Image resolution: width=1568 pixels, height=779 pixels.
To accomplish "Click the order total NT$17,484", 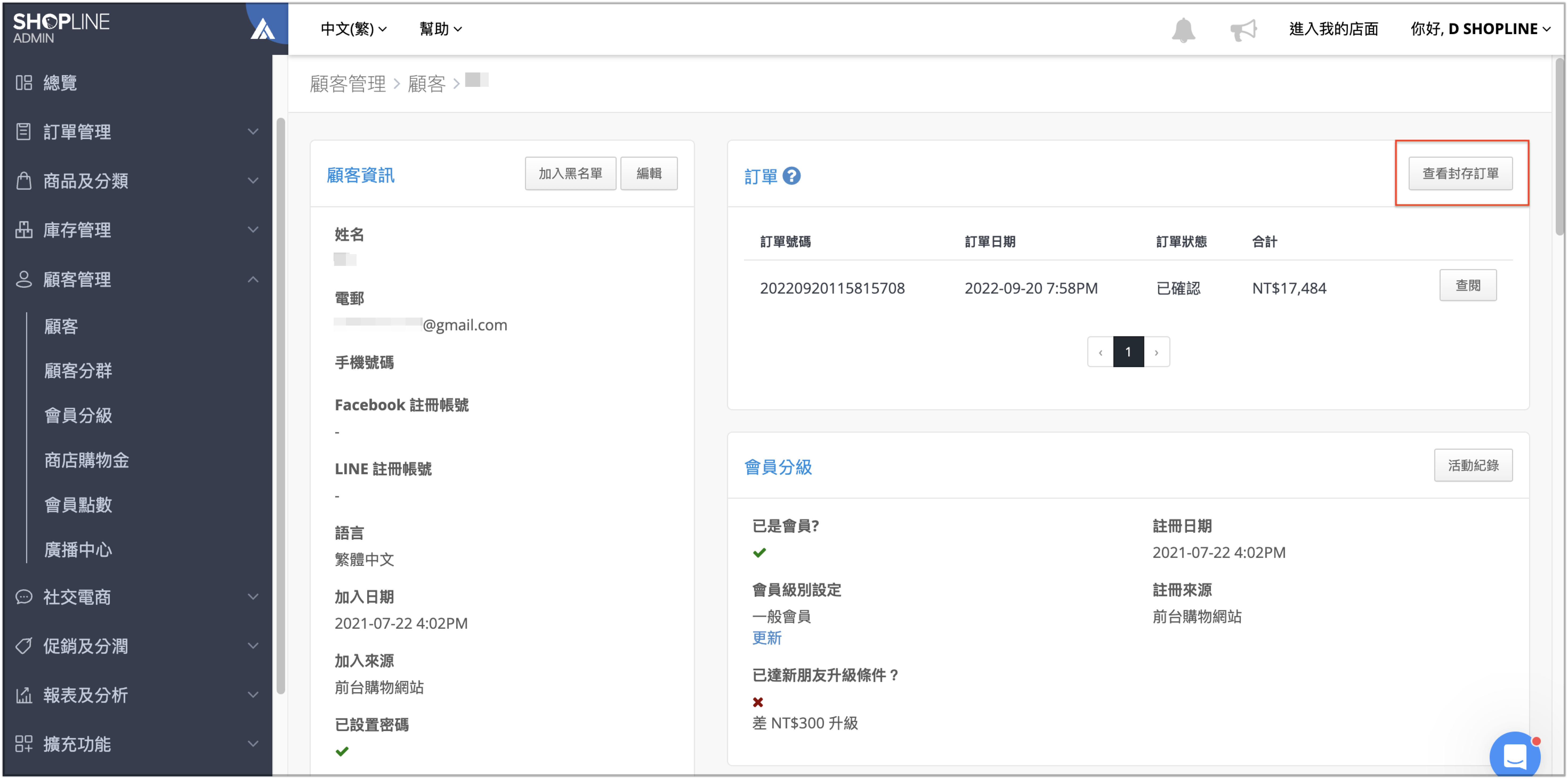I will pos(1289,288).
